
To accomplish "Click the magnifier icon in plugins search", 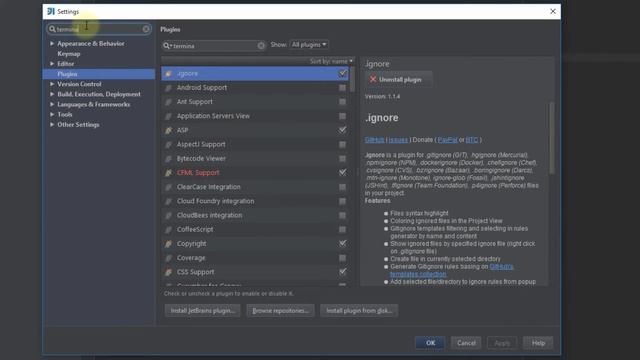I will (x=167, y=46).
